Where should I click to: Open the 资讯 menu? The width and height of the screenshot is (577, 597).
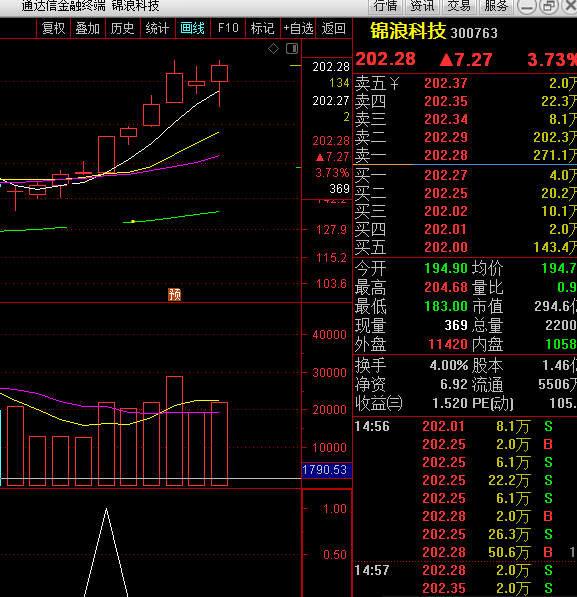(x=422, y=6)
